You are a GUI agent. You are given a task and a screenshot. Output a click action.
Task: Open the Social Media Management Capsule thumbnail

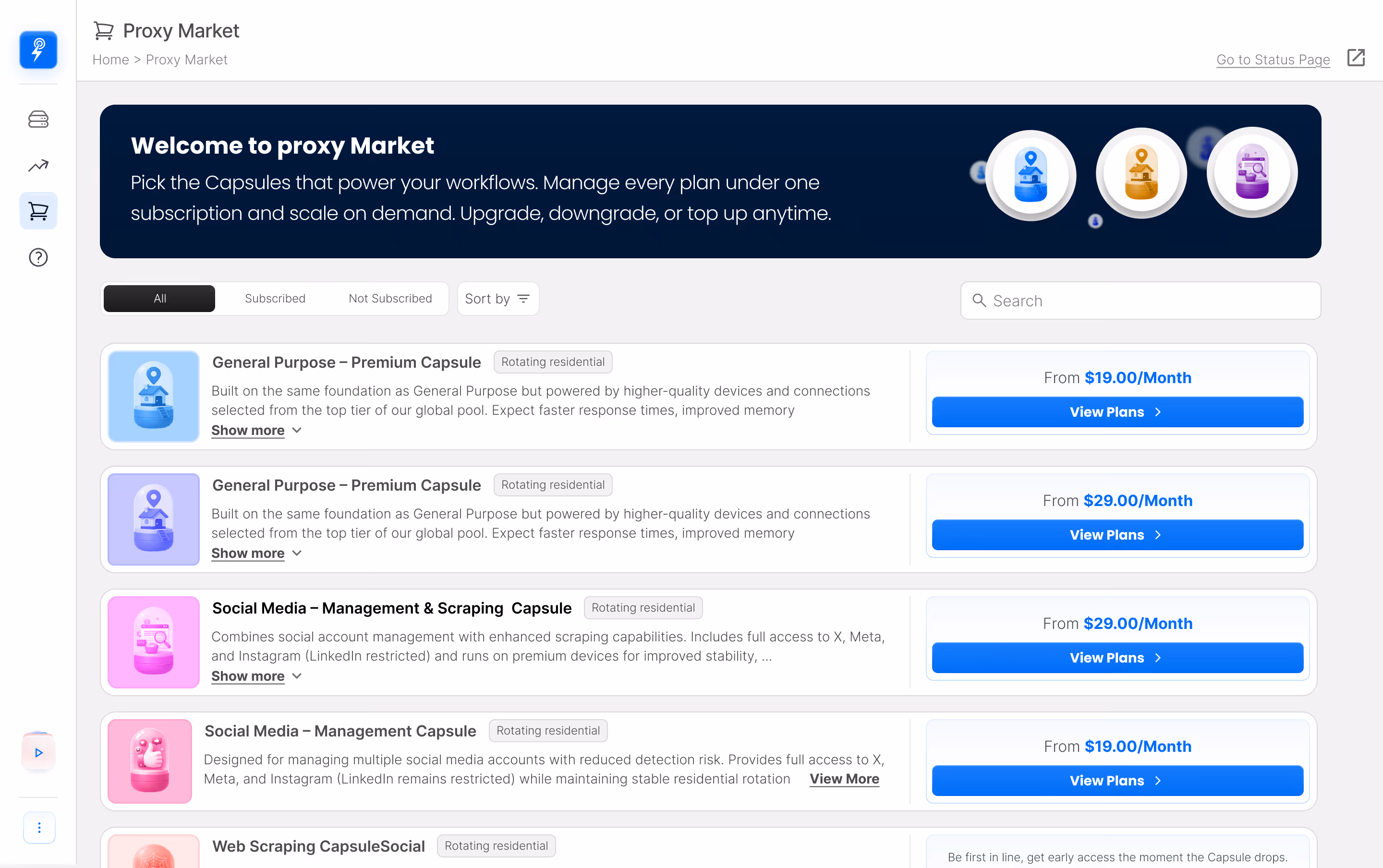(150, 760)
